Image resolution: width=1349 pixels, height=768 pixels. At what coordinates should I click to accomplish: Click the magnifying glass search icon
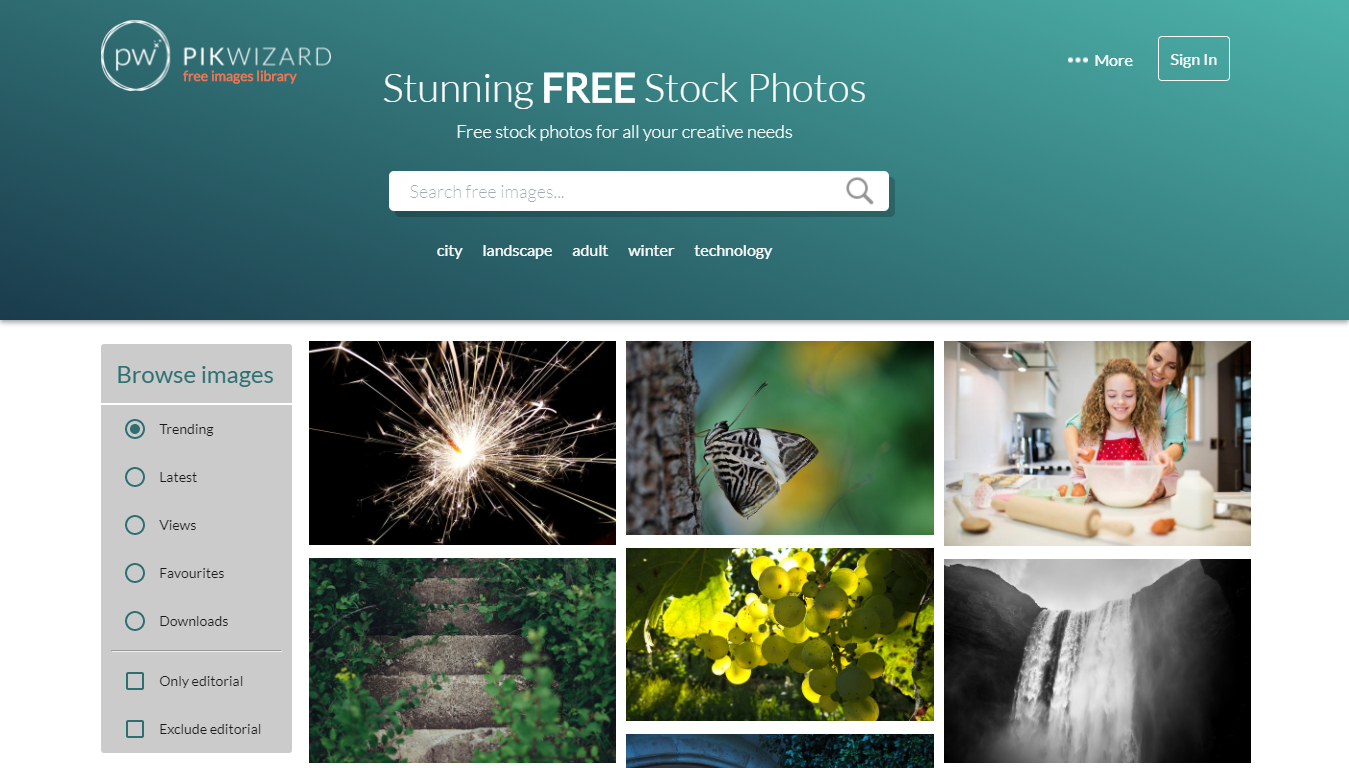click(859, 191)
